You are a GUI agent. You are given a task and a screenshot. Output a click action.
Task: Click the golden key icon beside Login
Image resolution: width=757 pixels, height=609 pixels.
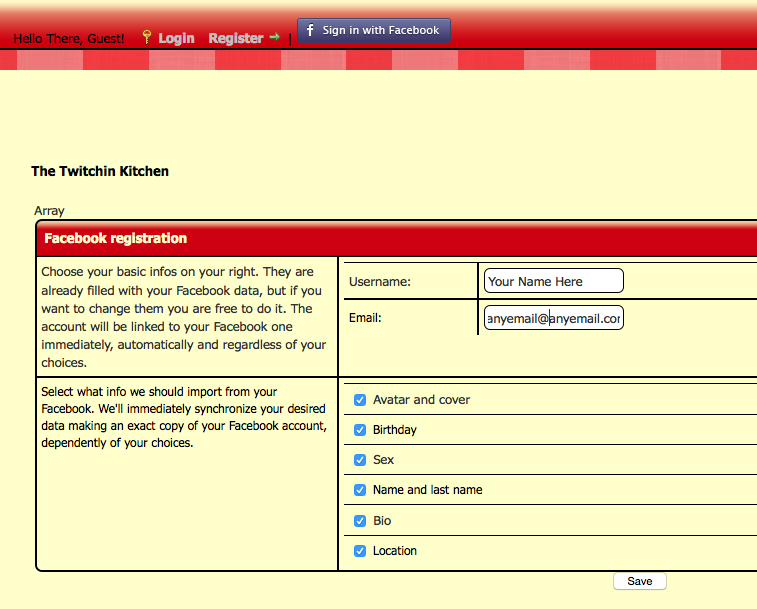point(147,37)
